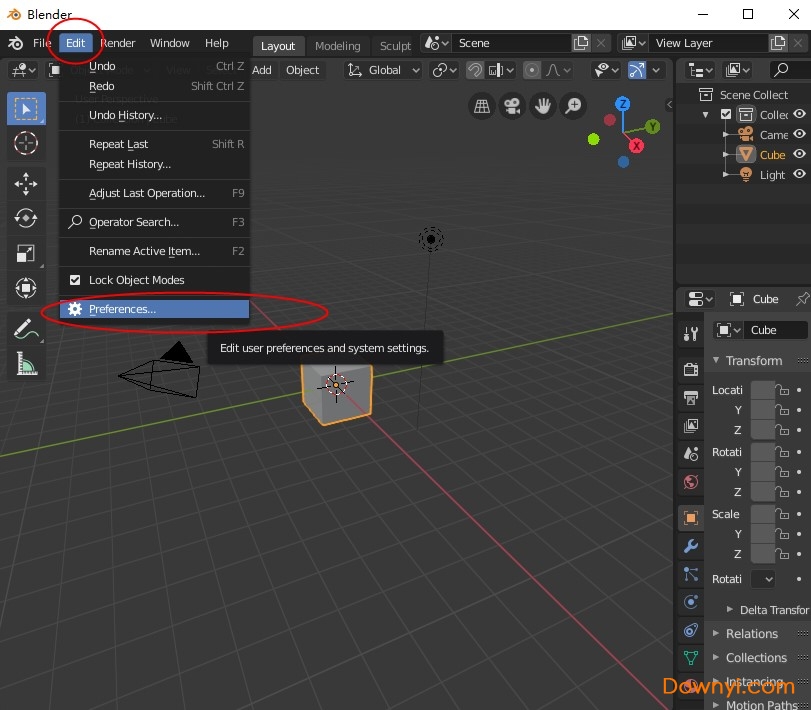Open Preferences from the Edit menu
This screenshot has height=710, width=811.
coord(122,309)
